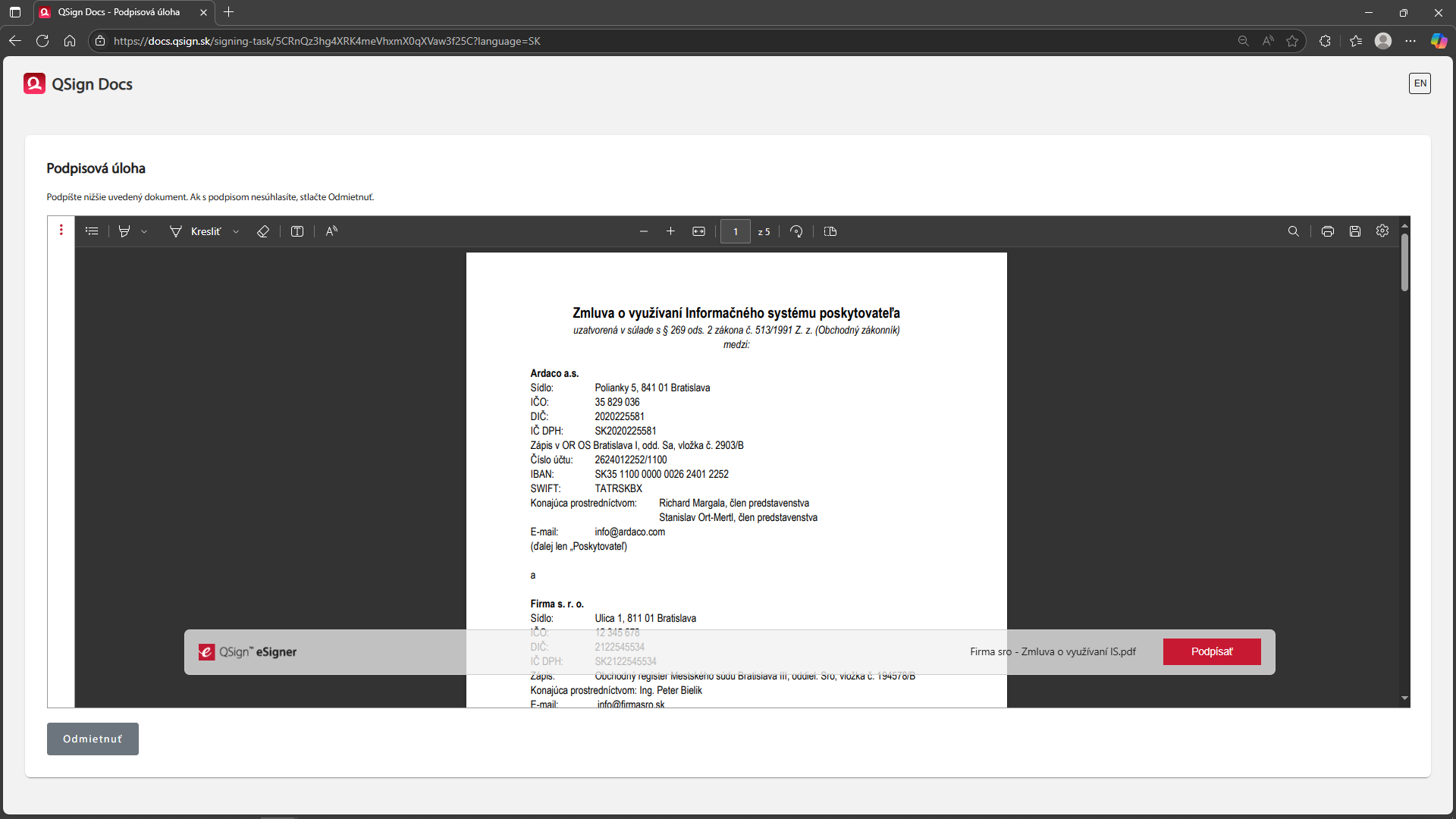This screenshot has height=819, width=1456.
Task: Open search in PDF toolbar
Action: (1294, 231)
